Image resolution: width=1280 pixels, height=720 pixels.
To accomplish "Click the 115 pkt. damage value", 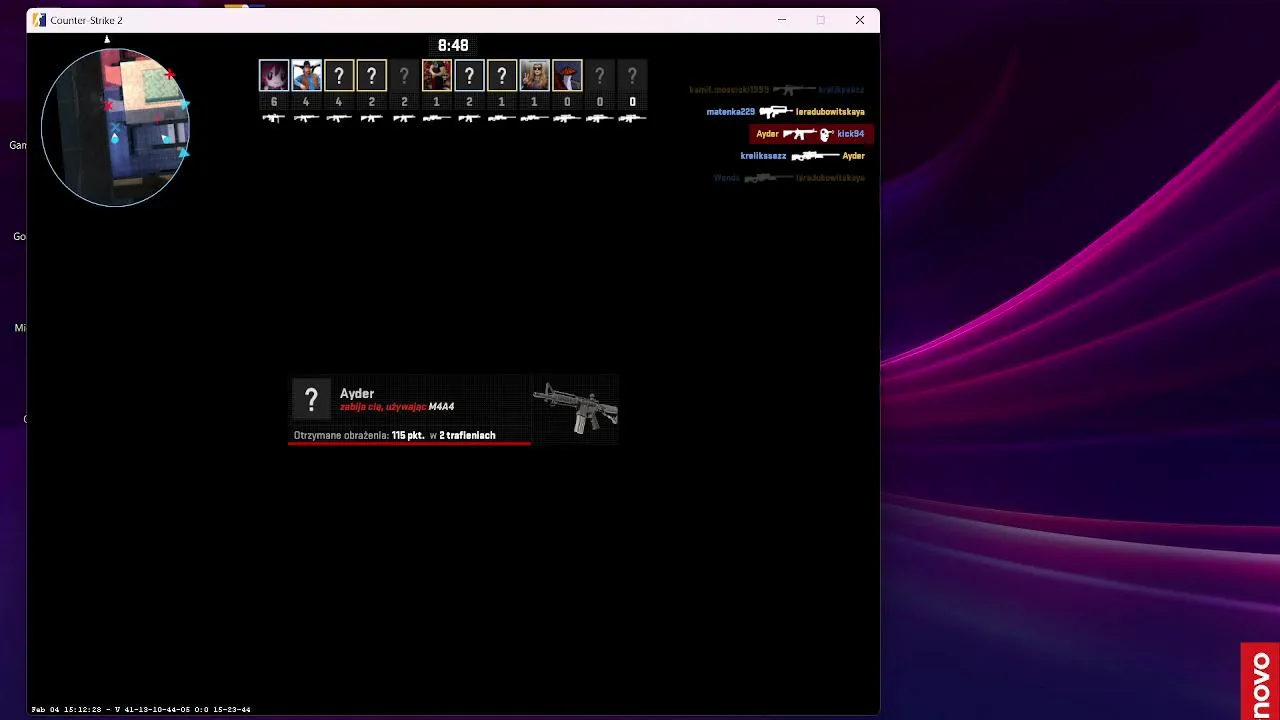I will tap(408, 436).
